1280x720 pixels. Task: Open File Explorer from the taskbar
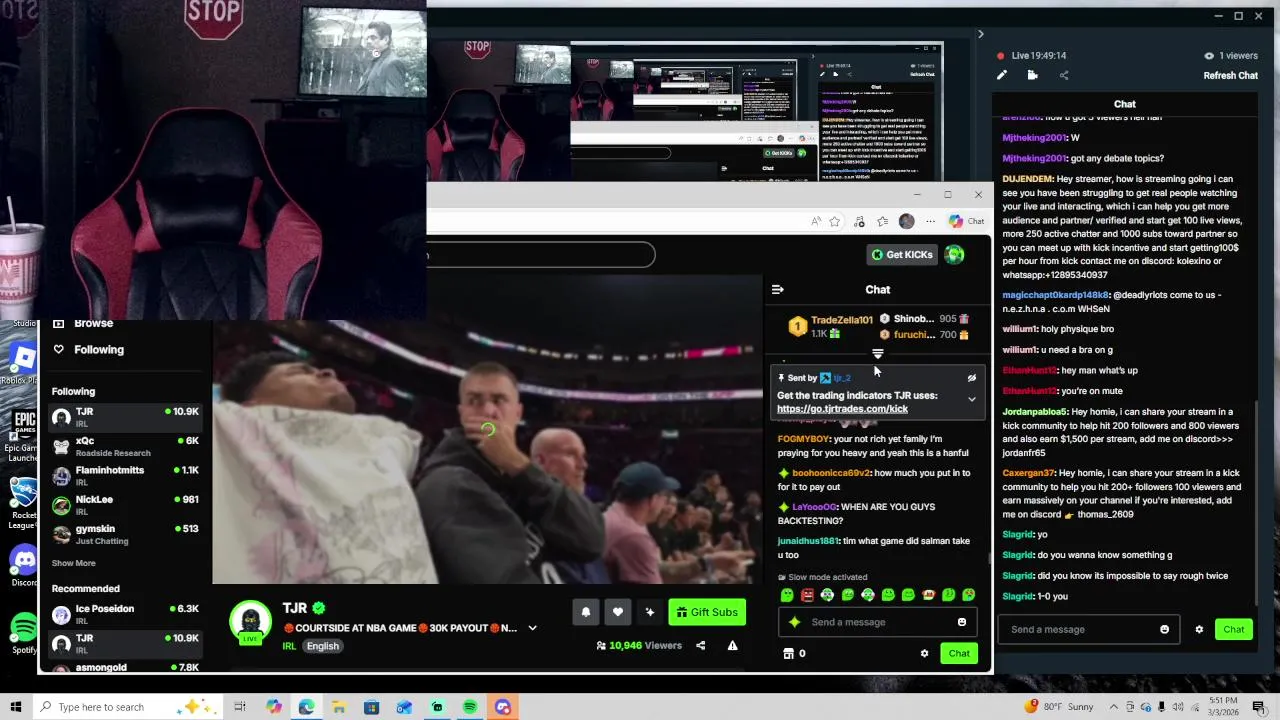pyautogui.click(x=339, y=707)
